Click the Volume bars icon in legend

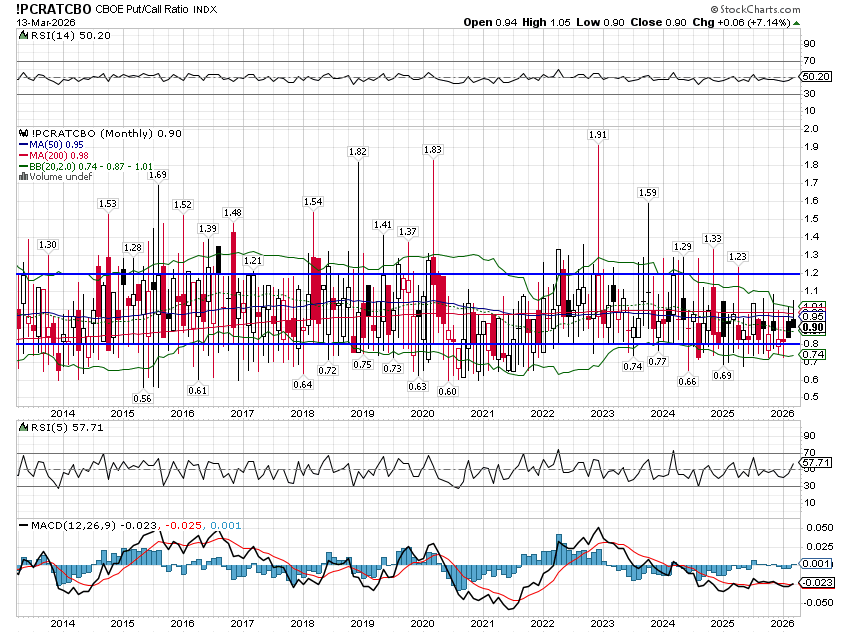(x=25, y=177)
